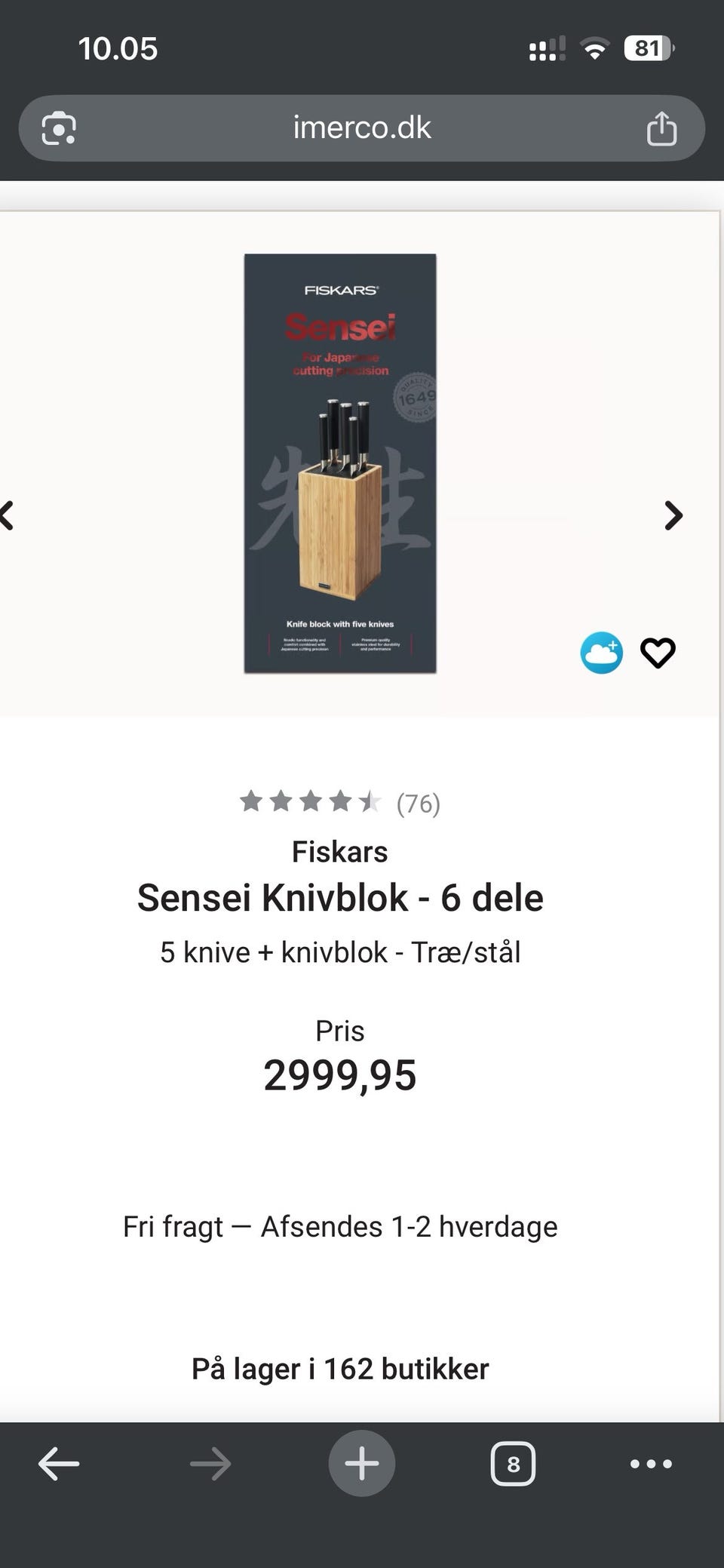Tap the imerco.dk address bar
This screenshot has height=1568, width=724.
[x=362, y=128]
